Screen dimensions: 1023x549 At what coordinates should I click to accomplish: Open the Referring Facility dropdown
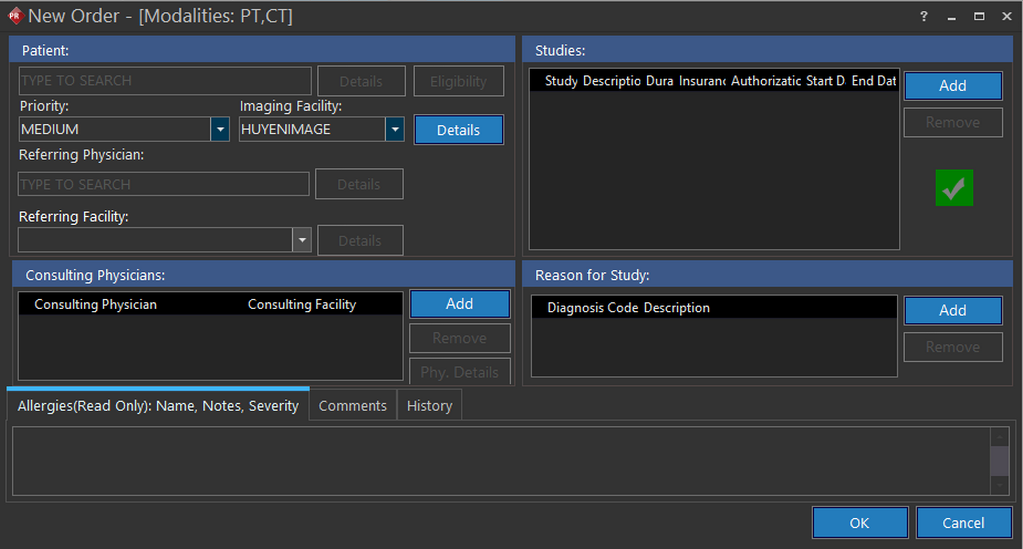coord(301,240)
